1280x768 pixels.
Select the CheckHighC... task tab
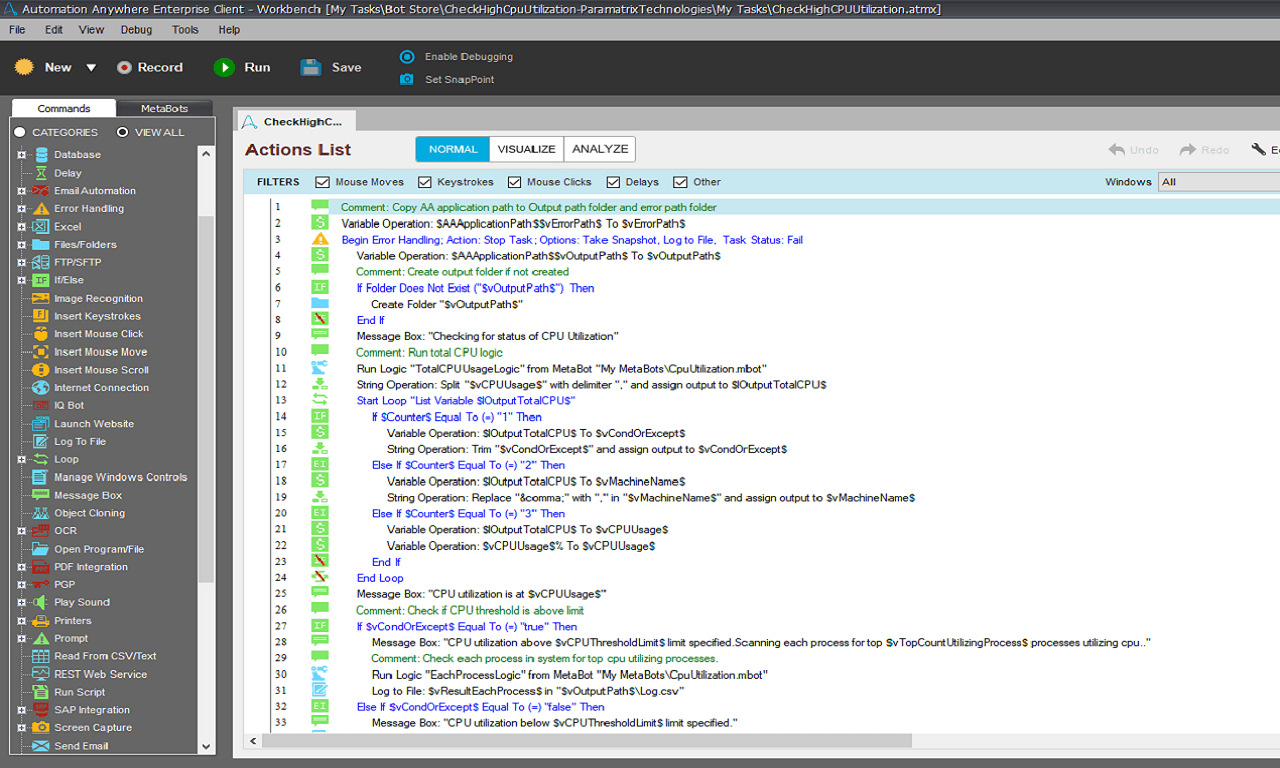tap(297, 121)
